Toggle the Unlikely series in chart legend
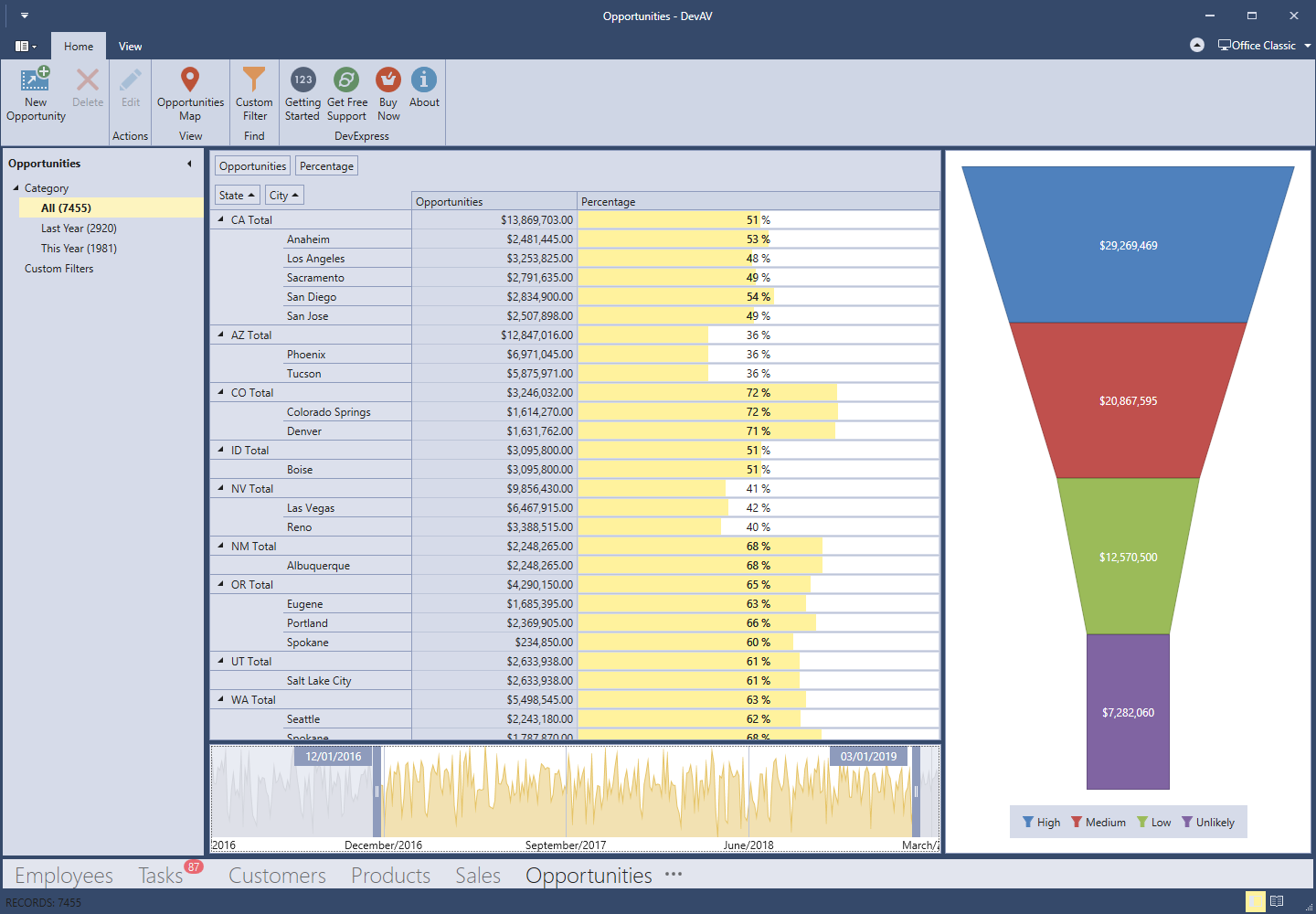 tap(1207, 823)
